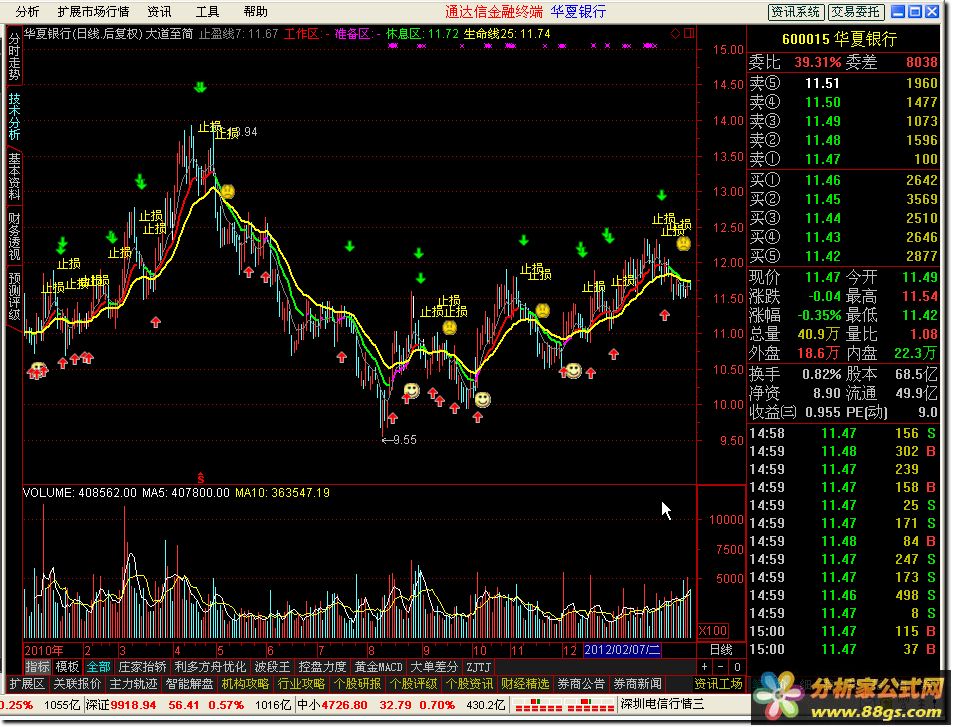
Task: Open the 帮助 menu
Action: click(255, 12)
